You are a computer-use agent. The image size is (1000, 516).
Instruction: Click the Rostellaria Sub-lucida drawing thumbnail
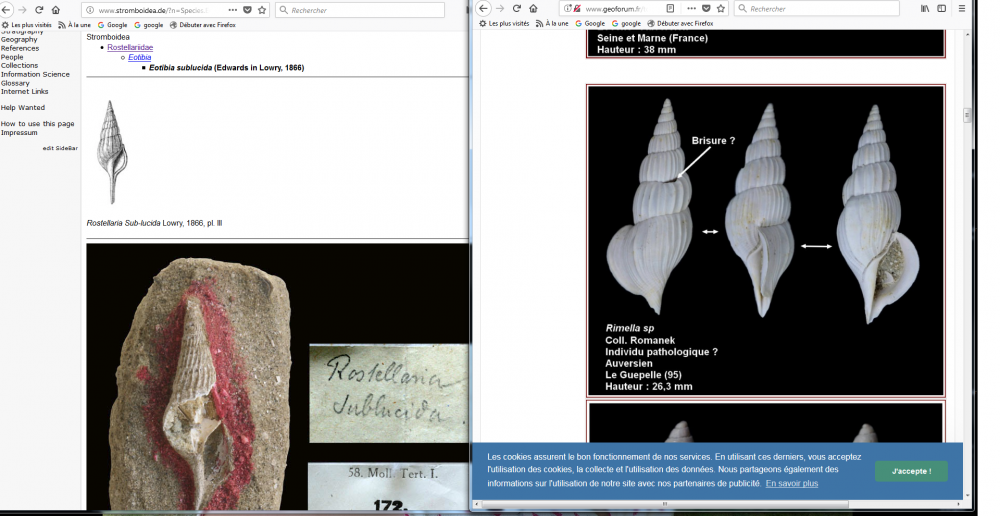(x=111, y=152)
